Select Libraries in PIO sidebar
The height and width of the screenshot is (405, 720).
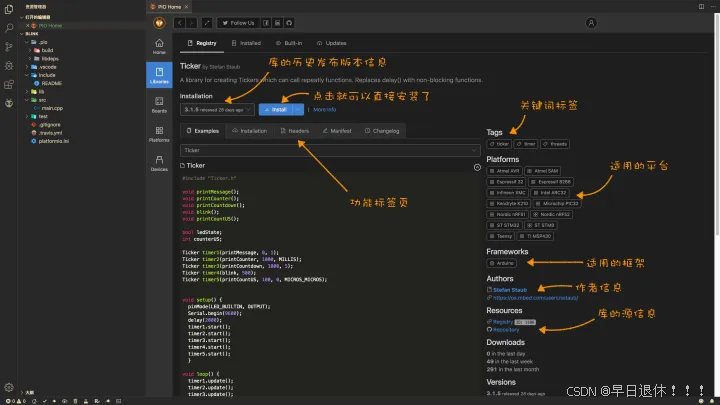click(x=159, y=75)
